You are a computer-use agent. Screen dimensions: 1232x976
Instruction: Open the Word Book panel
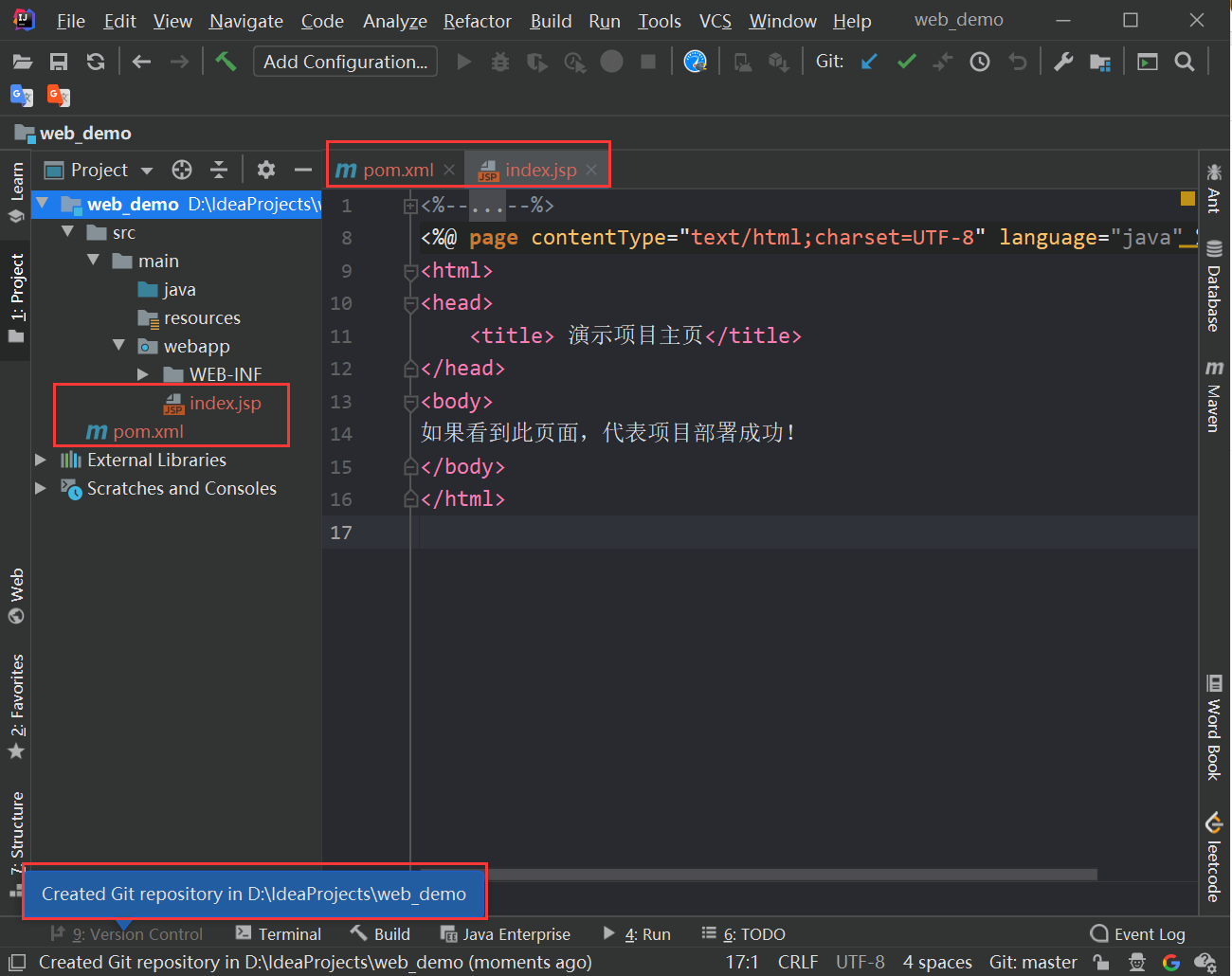coord(1215,730)
